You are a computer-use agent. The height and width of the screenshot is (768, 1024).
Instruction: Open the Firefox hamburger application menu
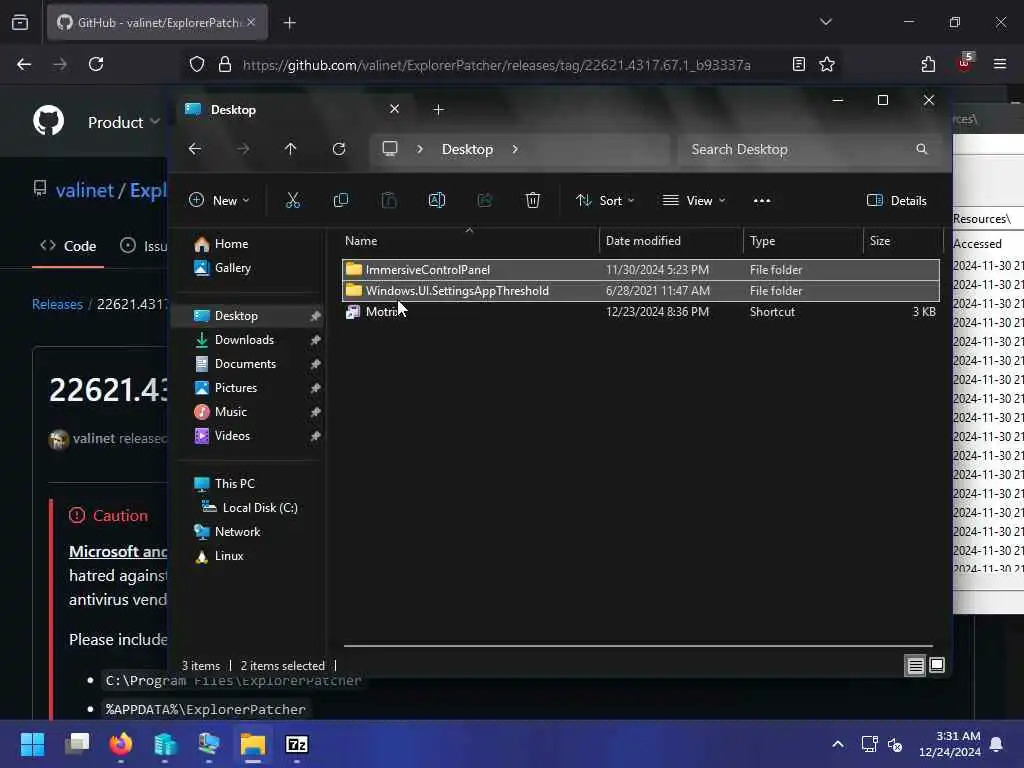(1000, 64)
